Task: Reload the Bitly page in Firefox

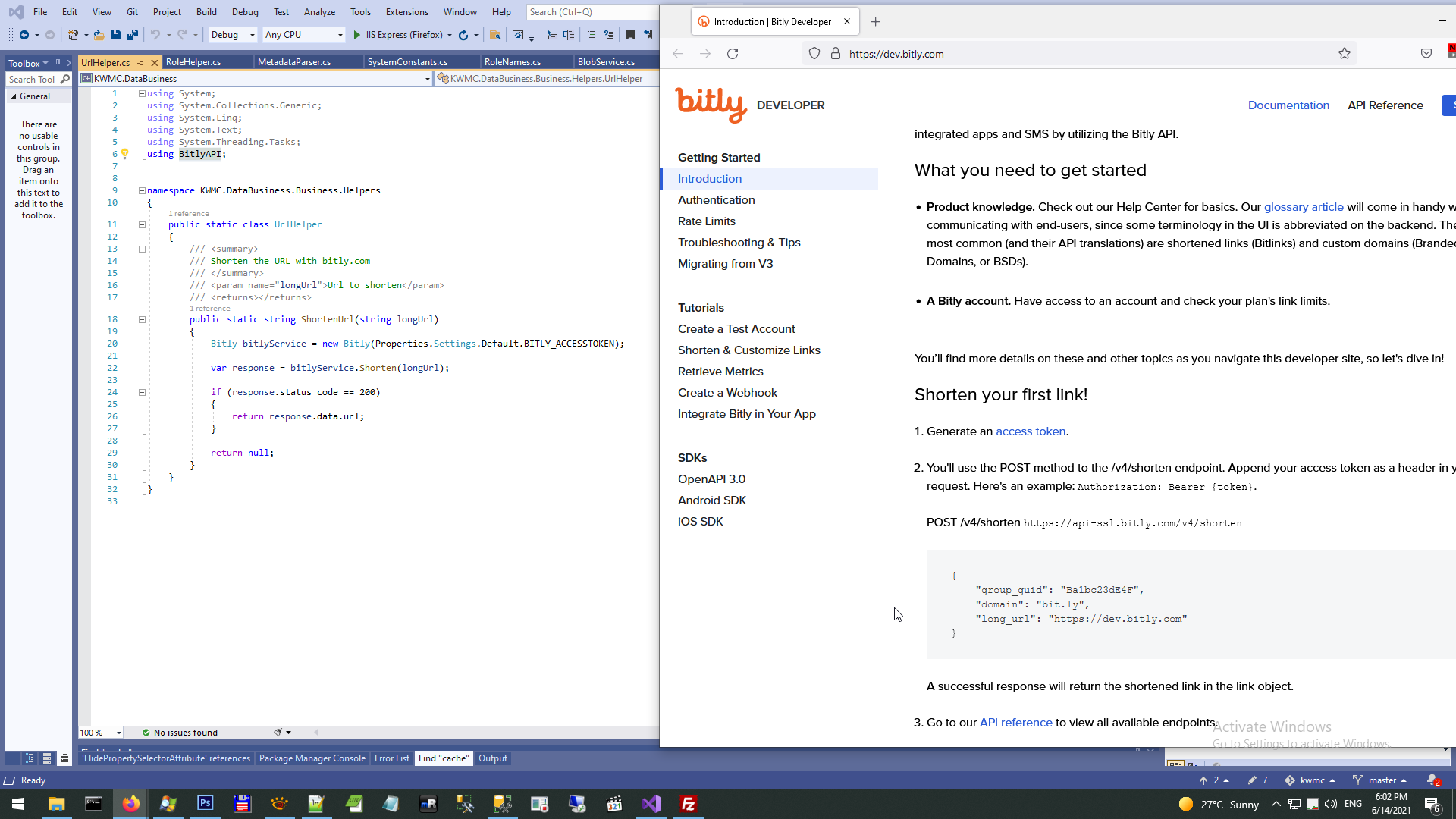Action: click(x=733, y=54)
